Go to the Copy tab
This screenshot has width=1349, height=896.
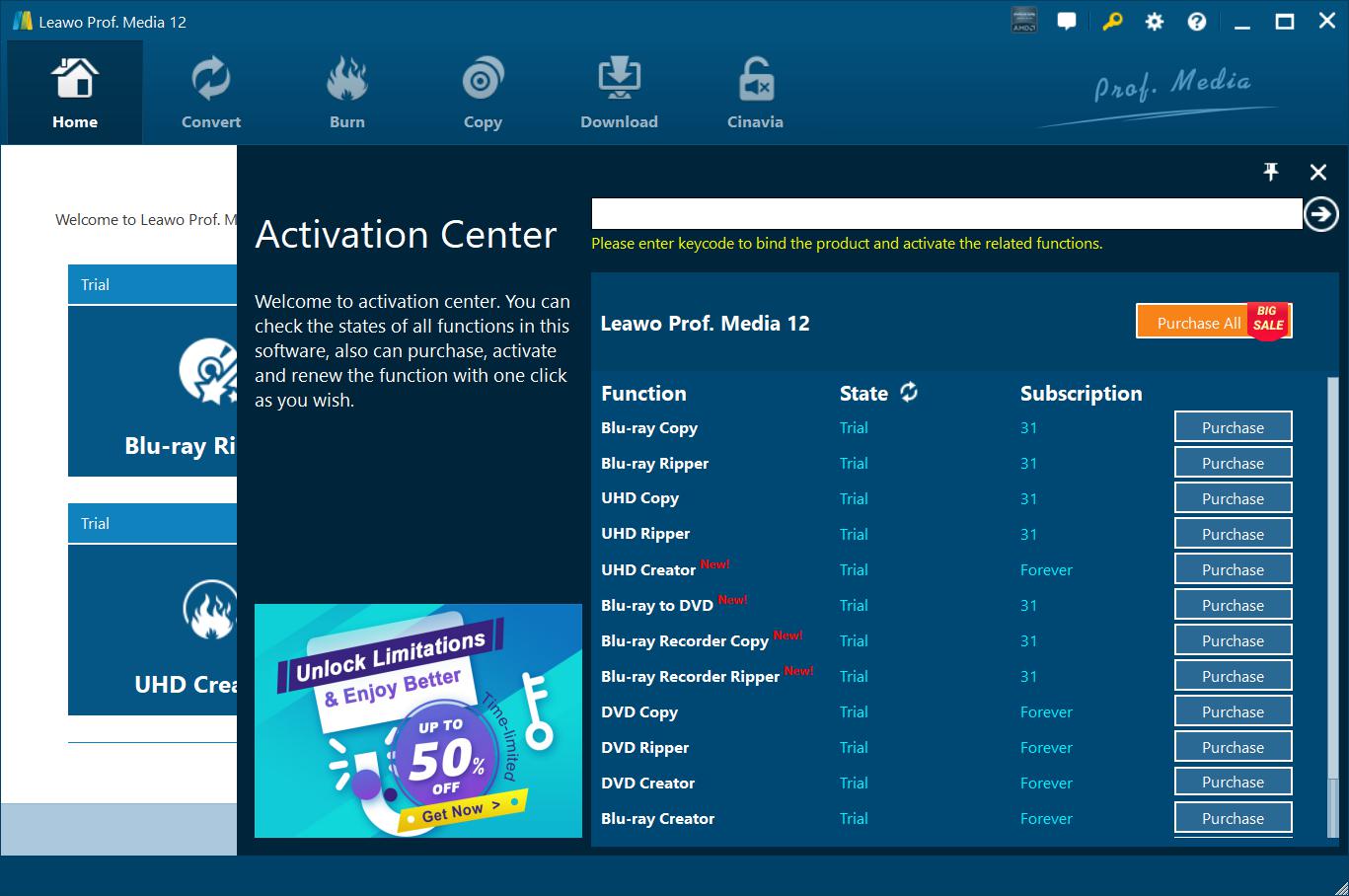483,93
